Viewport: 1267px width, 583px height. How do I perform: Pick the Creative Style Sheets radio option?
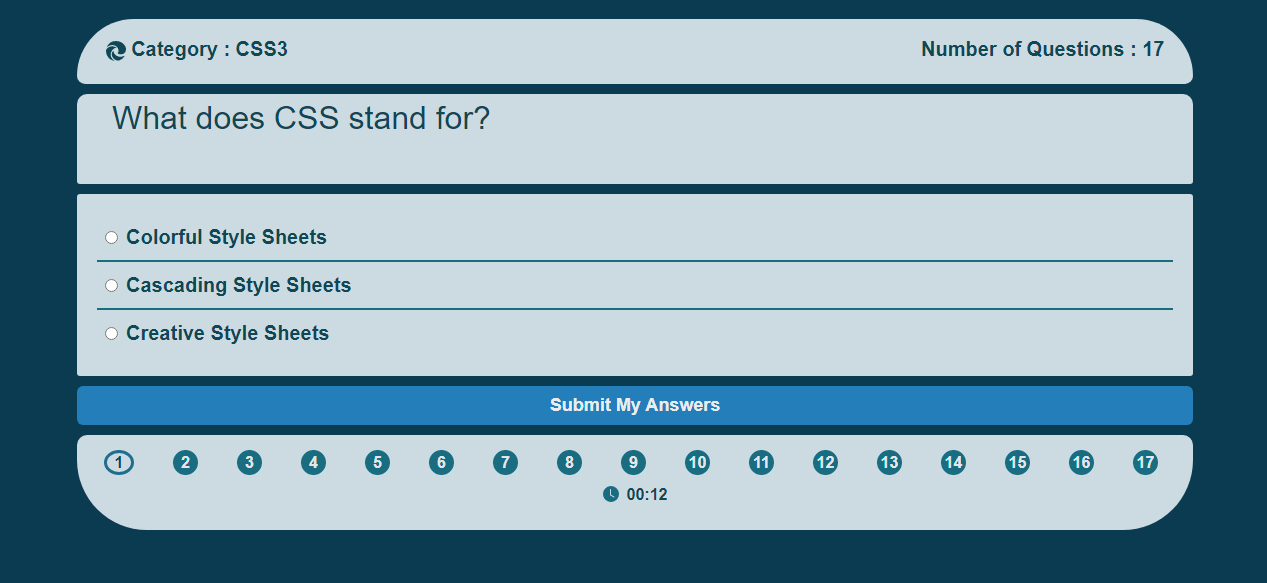pyautogui.click(x=112, y=334)
